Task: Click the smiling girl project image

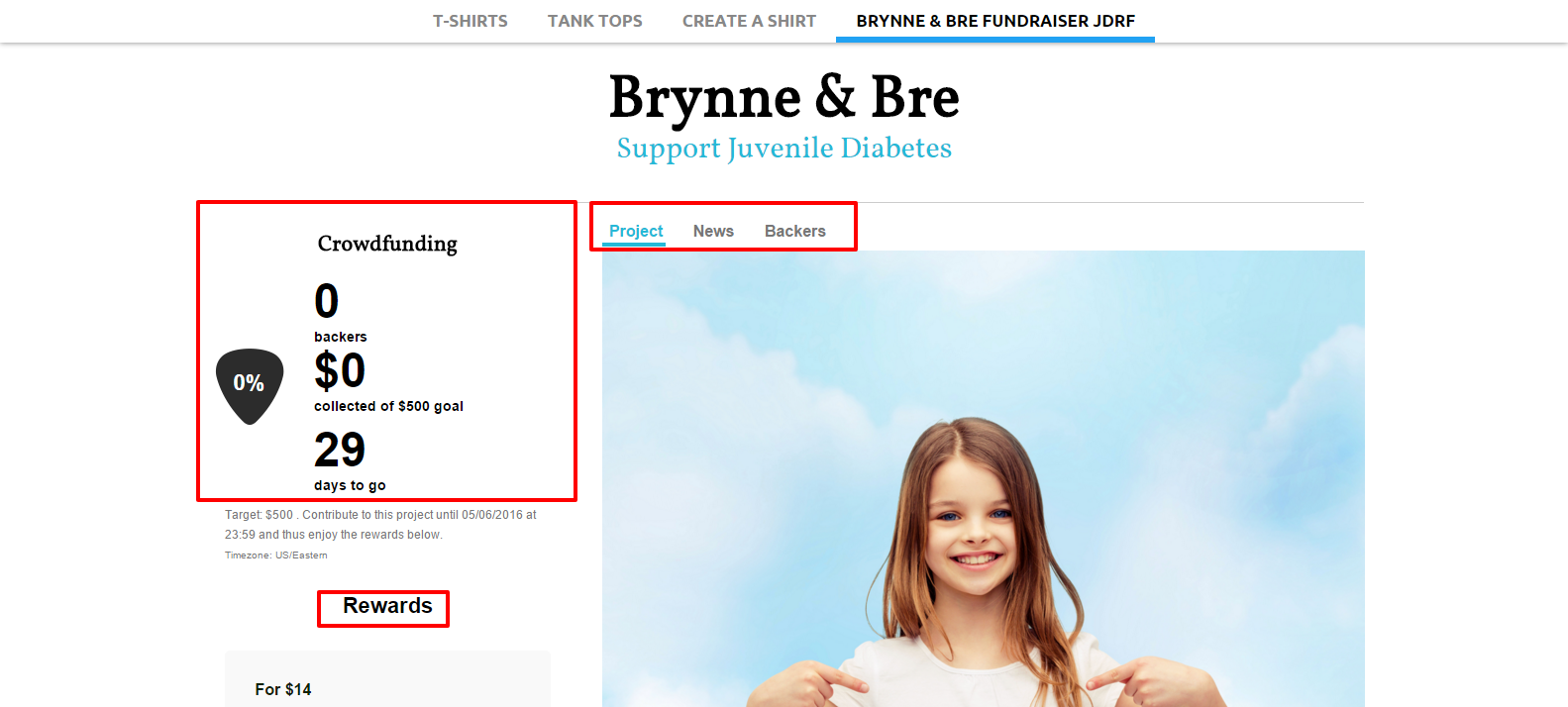Action: coord(984,479)
